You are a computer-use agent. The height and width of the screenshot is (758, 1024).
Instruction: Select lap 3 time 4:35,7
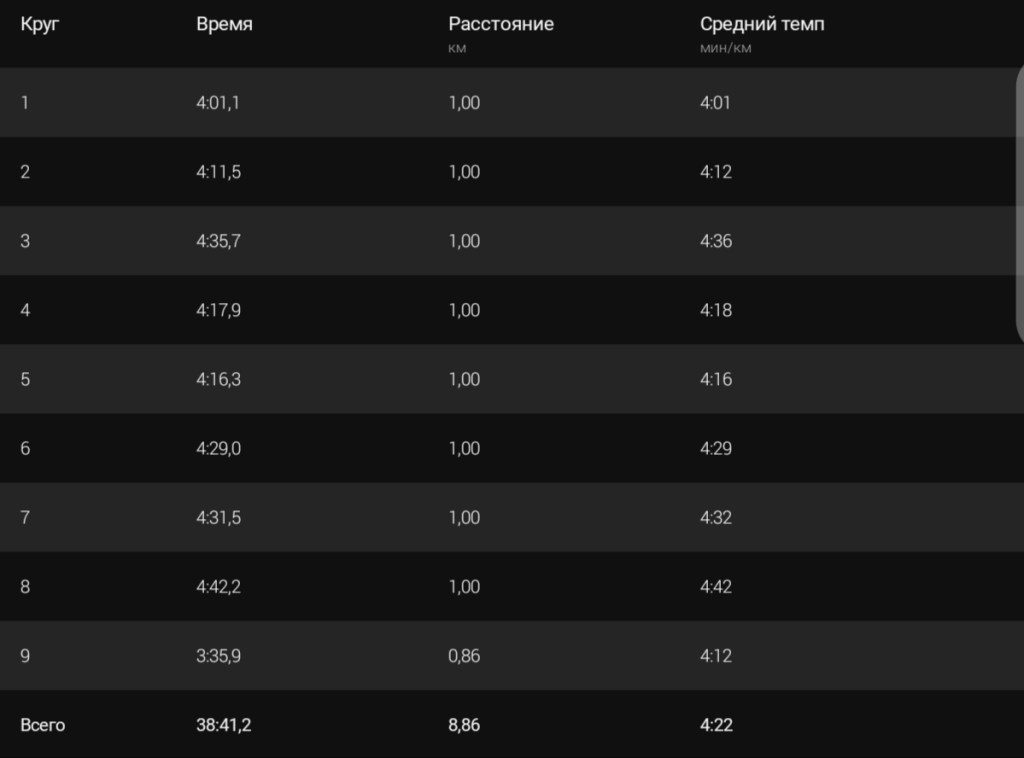click(x=218, y=241)
